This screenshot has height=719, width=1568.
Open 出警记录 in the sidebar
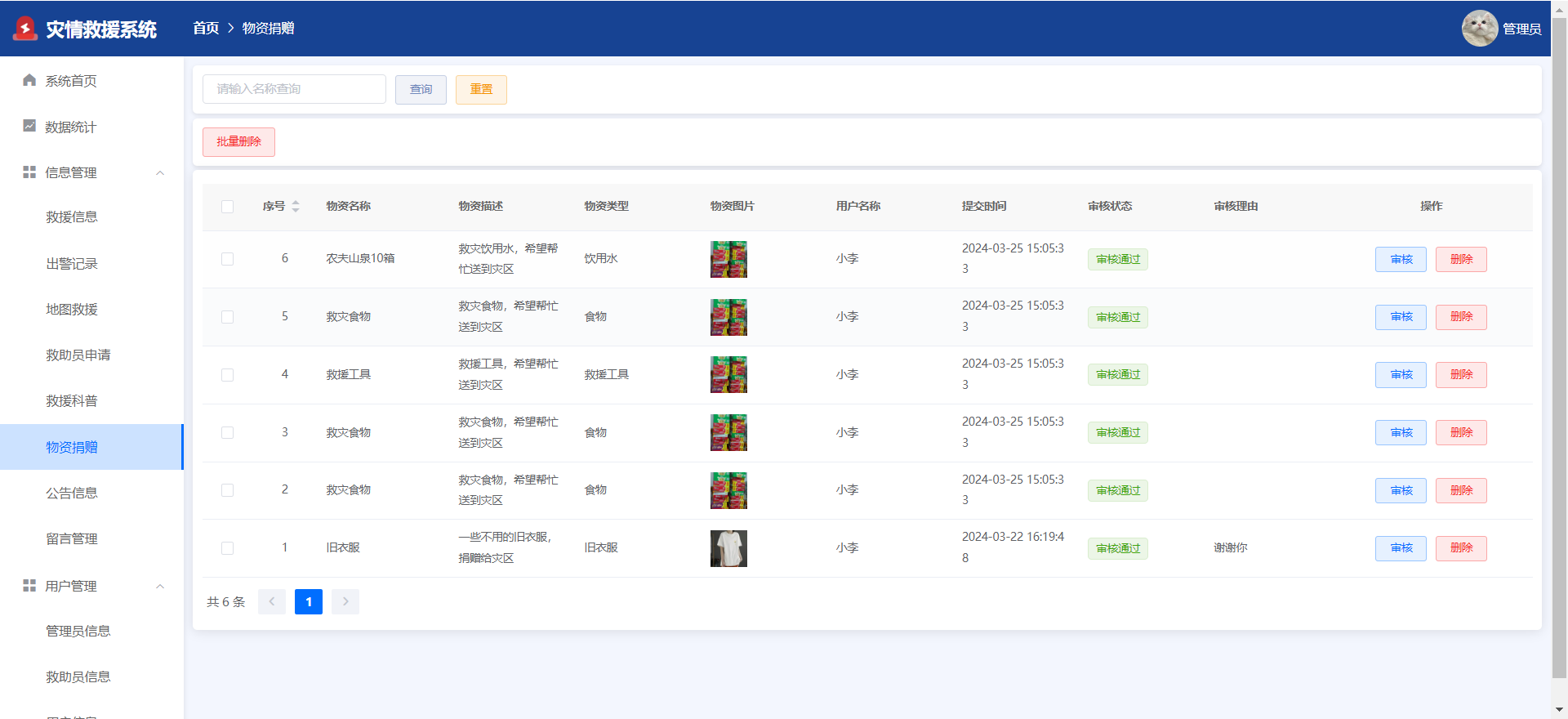[91, 264]
